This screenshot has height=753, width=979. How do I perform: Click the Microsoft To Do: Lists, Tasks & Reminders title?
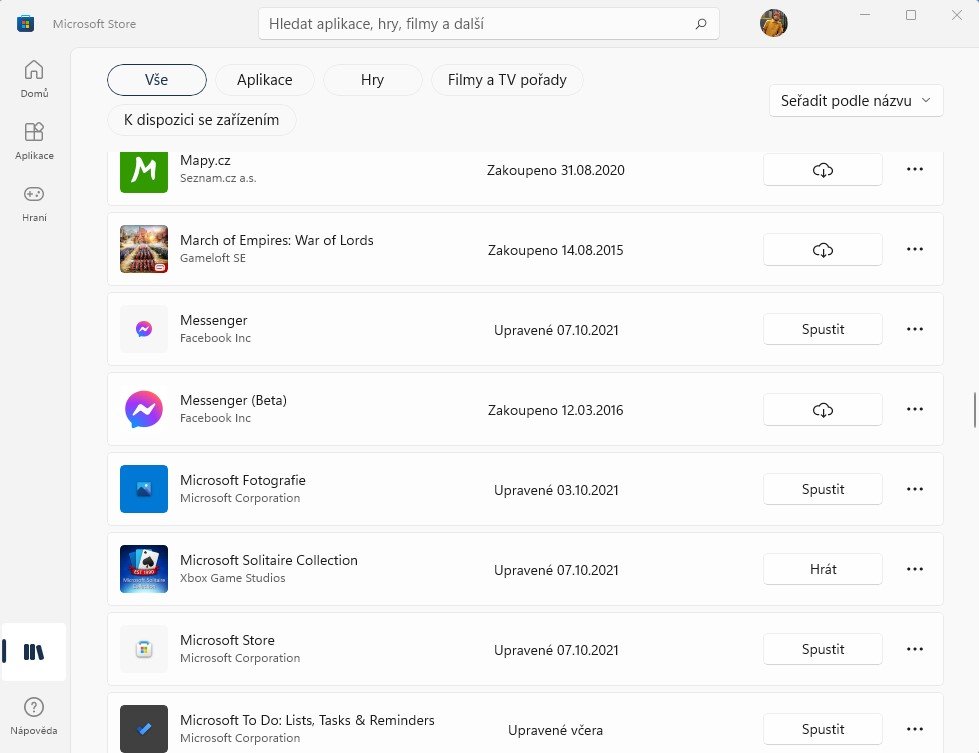(x=307, y=720)
